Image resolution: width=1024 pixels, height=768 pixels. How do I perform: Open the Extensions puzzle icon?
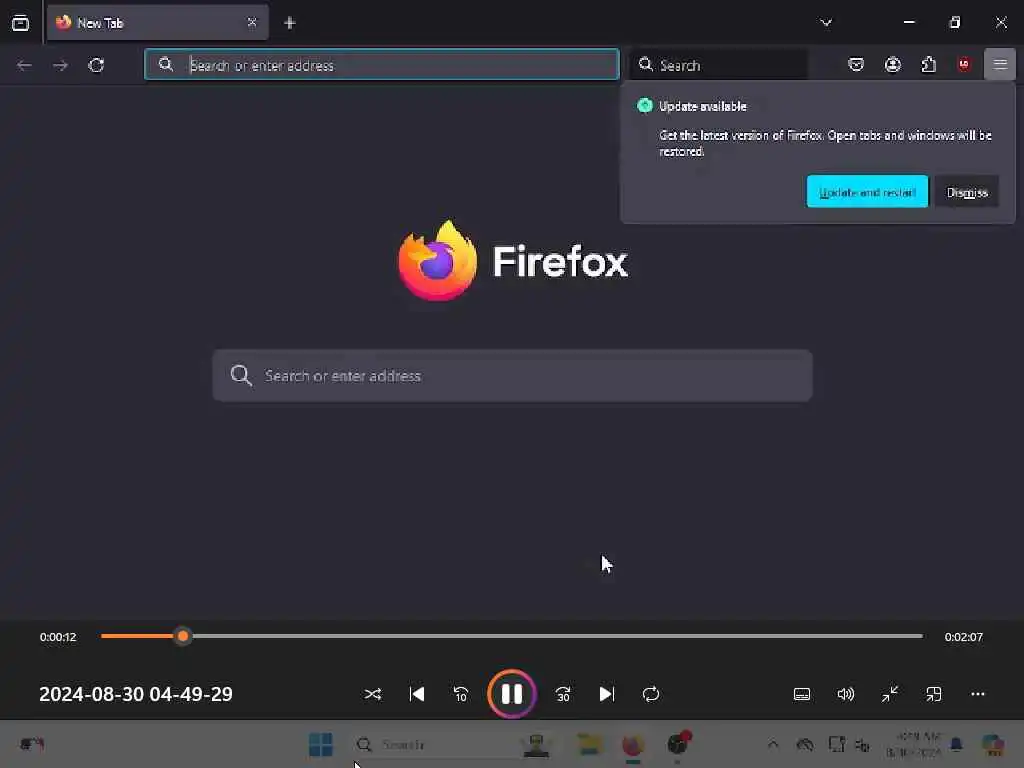pos(929,64)
